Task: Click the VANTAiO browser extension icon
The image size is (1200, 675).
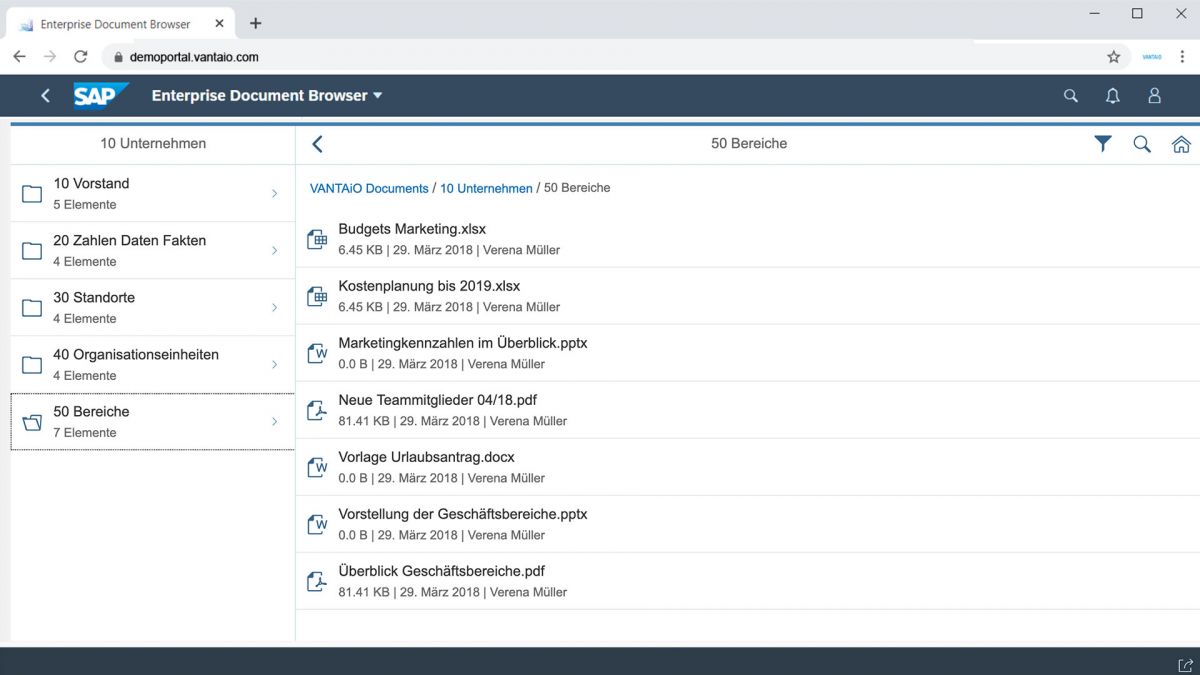Action: click(x=1152, y=57)
